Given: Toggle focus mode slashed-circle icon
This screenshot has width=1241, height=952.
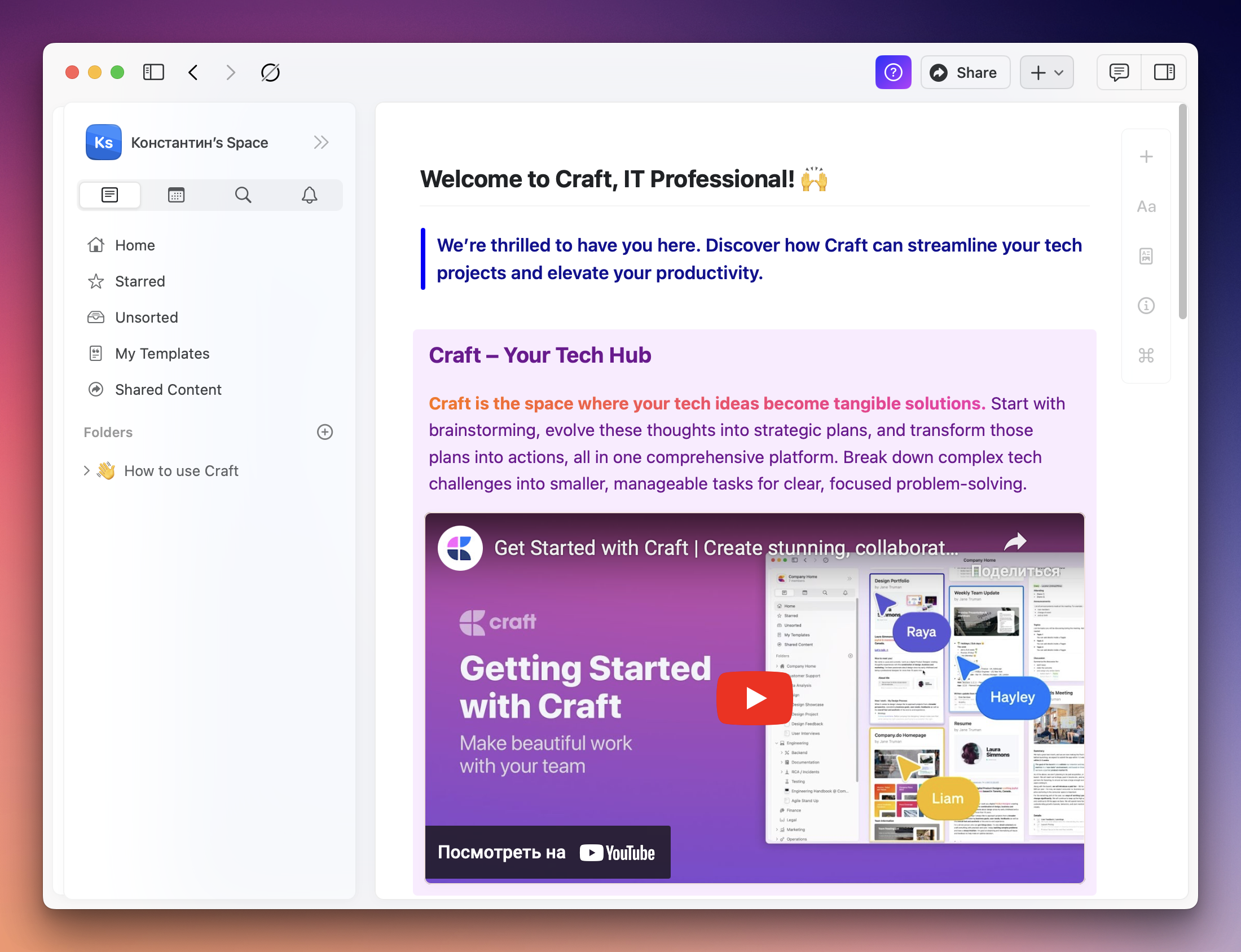Looking at the screenshot, I should [270, 73].
